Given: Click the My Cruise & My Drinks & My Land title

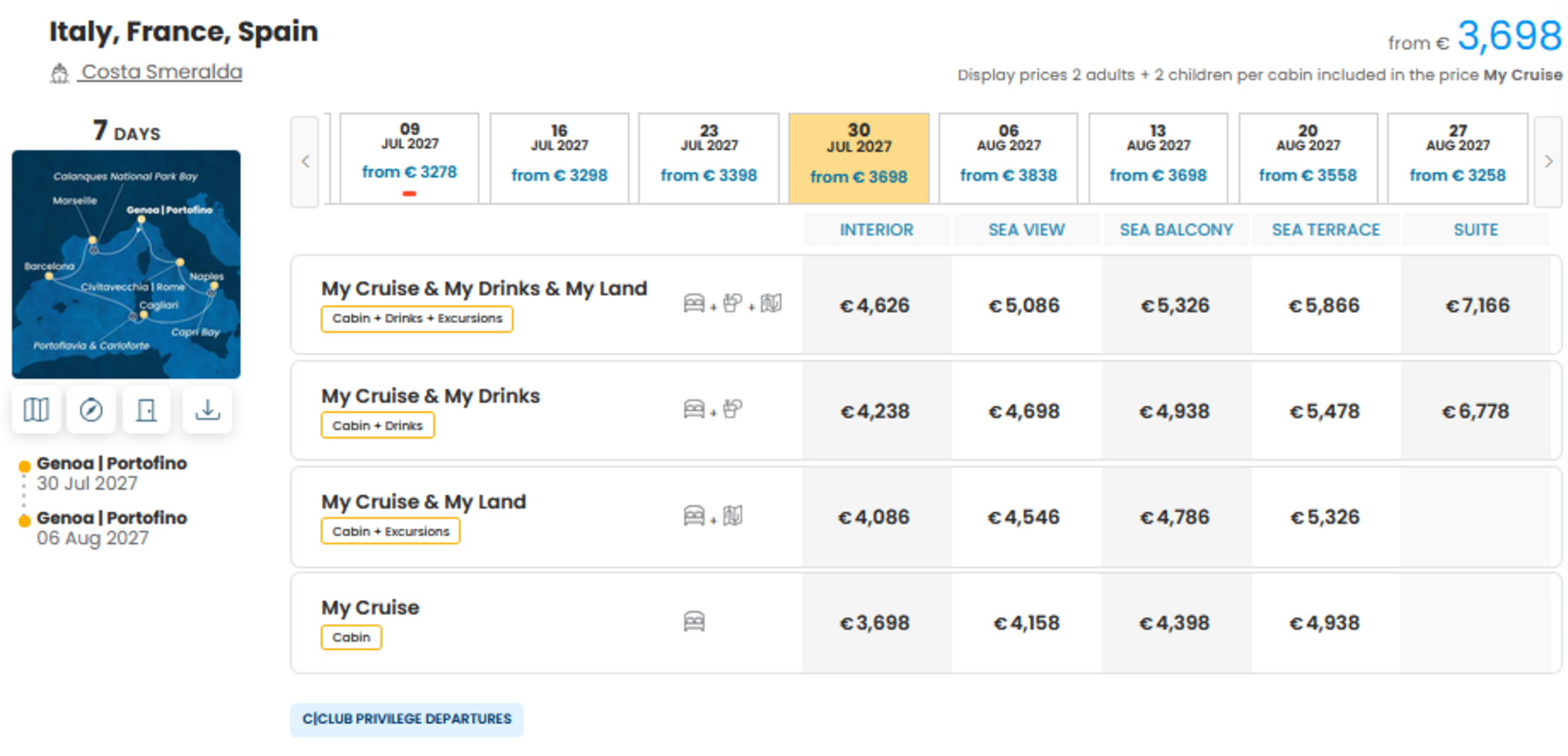Looking at the screenshot, I should (484, 288).
